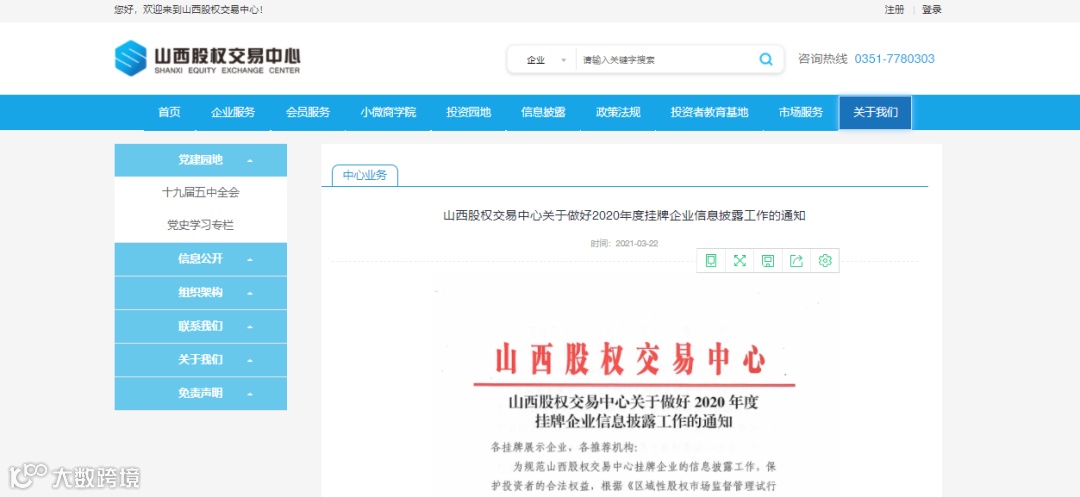1080x497 pixels.
Task: Open 投资者教育基地 navigation menu
Action: 709,112
